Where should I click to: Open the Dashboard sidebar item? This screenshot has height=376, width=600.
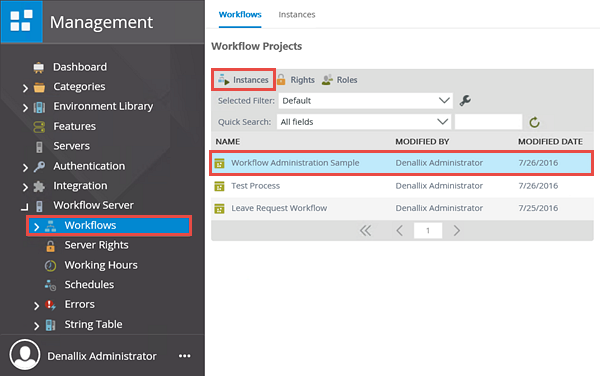point(70,67)
